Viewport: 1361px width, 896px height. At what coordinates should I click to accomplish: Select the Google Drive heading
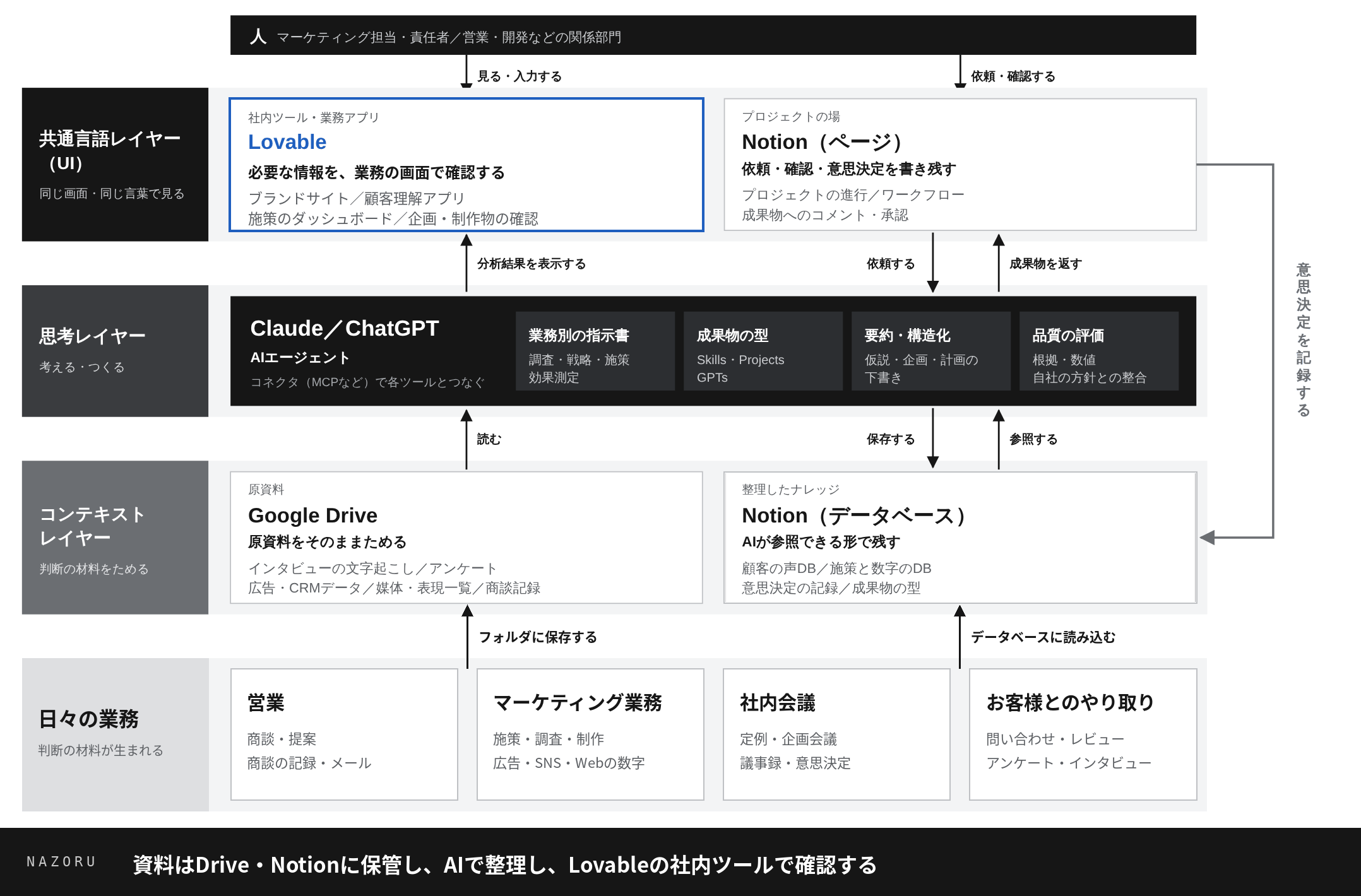312,516
